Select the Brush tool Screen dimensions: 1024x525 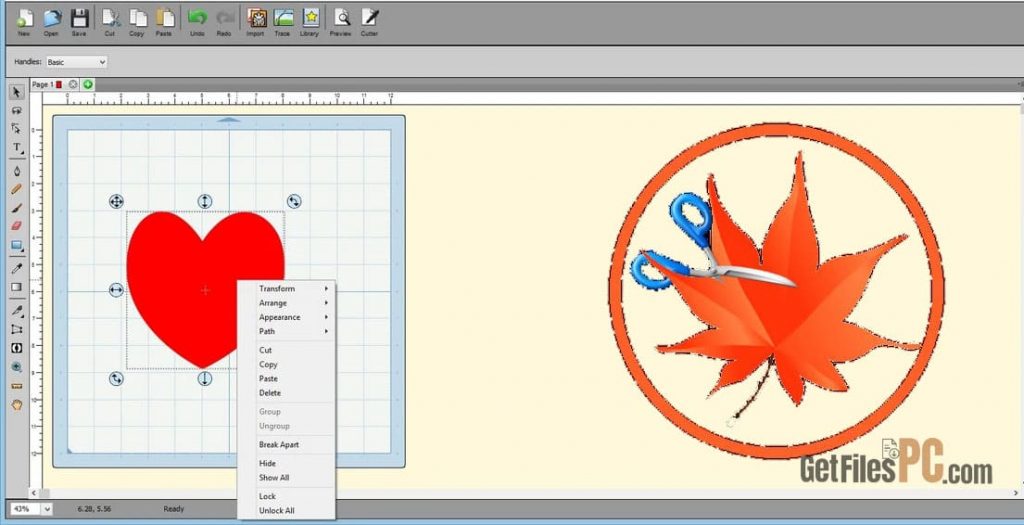[x=17, y=208]
